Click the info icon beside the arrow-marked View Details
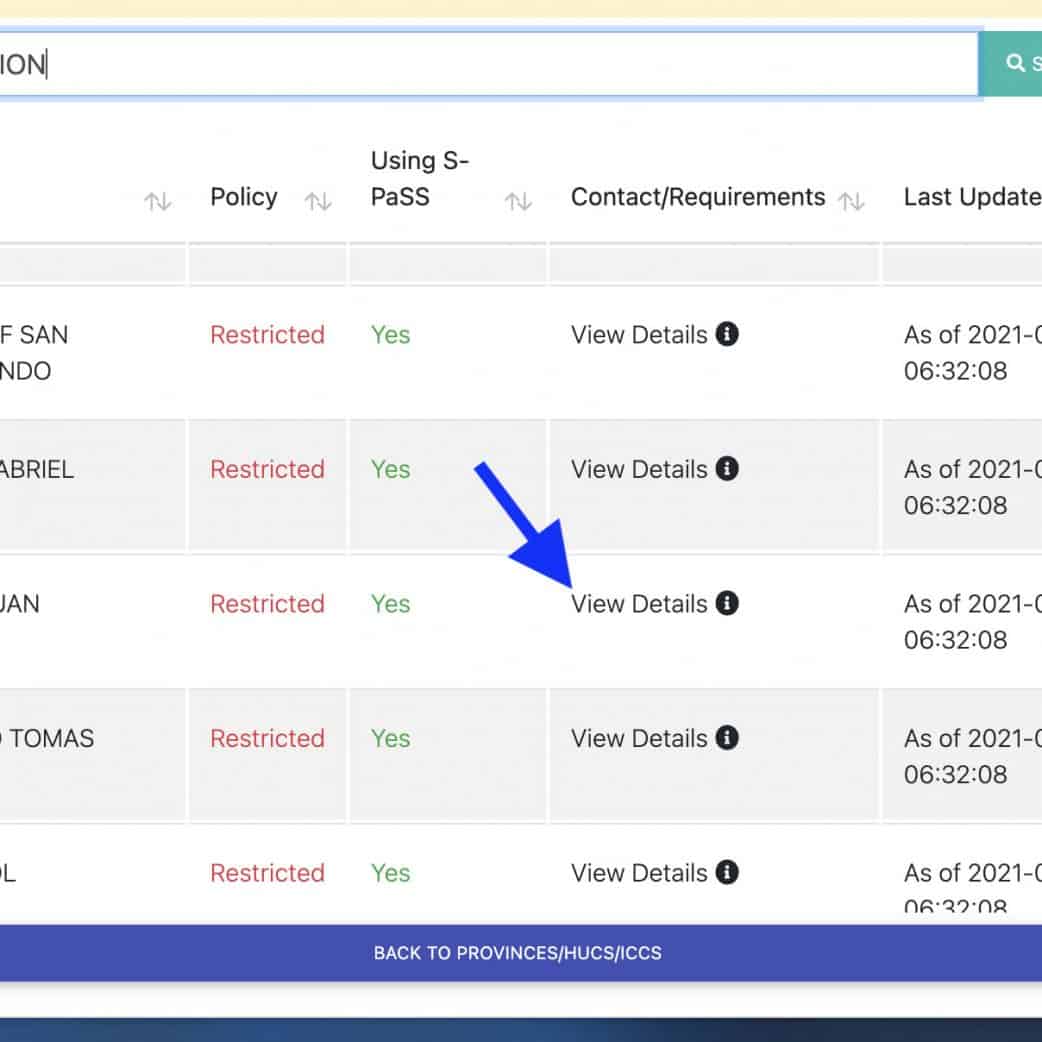This screenshot has height=1042, width=1042. click(x=728, y=603)
